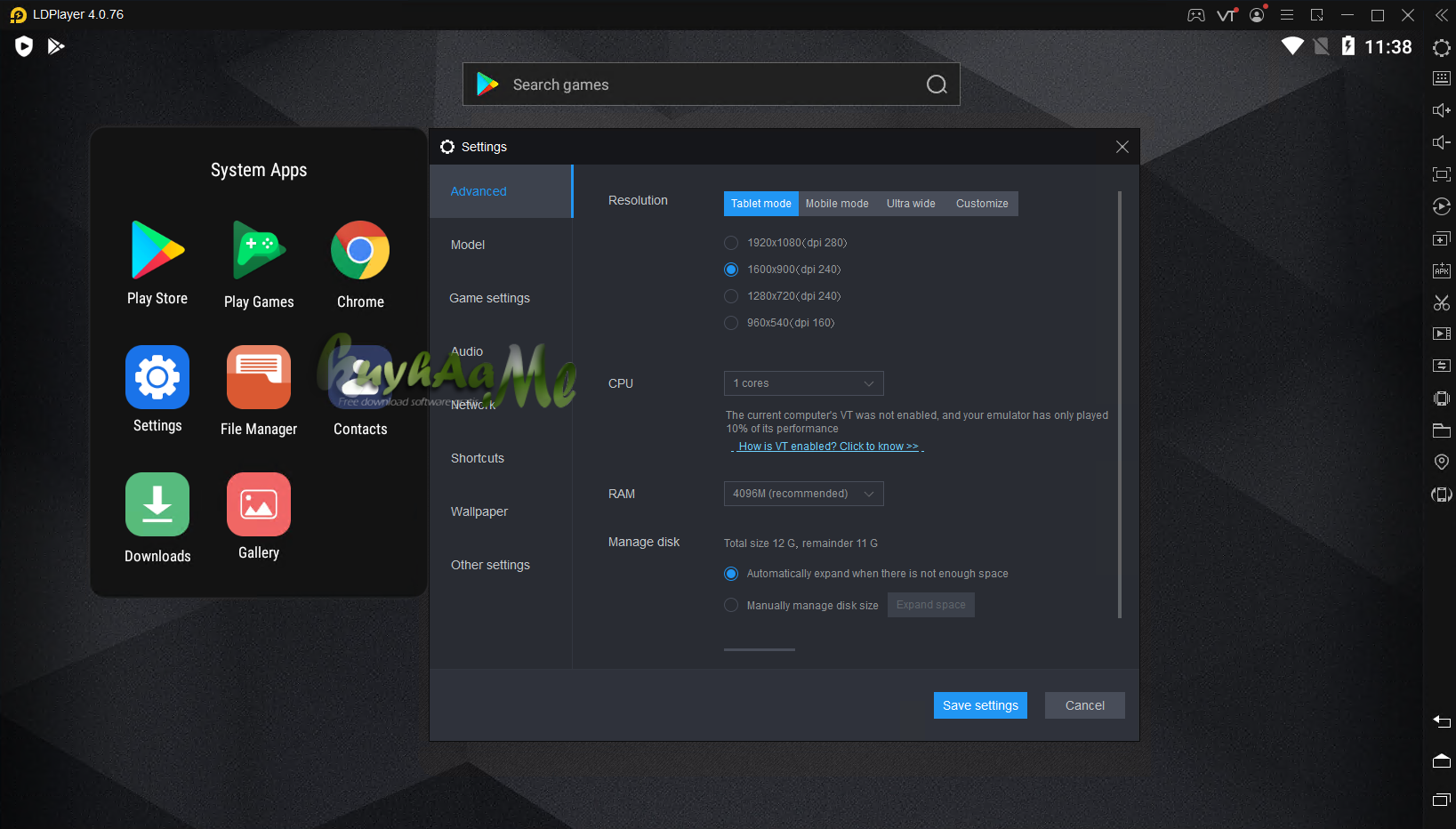Click Save settings button
The image size is (1456, 829).
[980, 705]
